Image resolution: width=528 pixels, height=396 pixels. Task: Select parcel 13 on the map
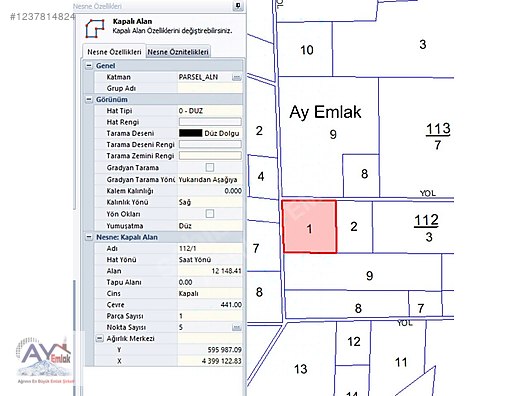coord(301,369)
